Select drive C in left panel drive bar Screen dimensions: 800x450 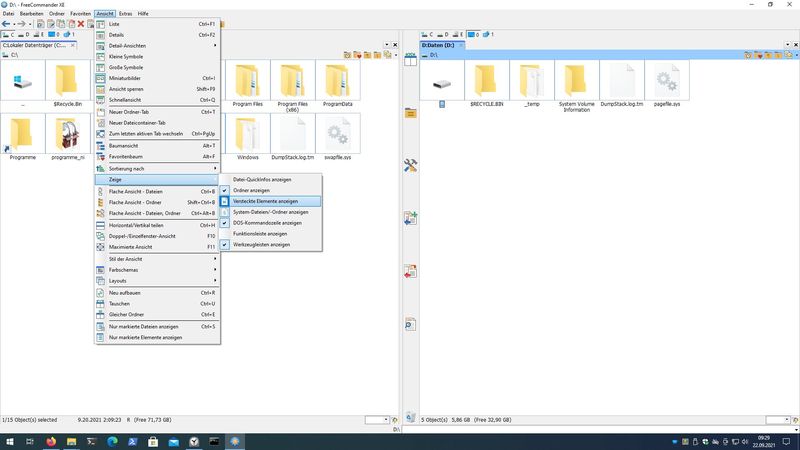9,35
